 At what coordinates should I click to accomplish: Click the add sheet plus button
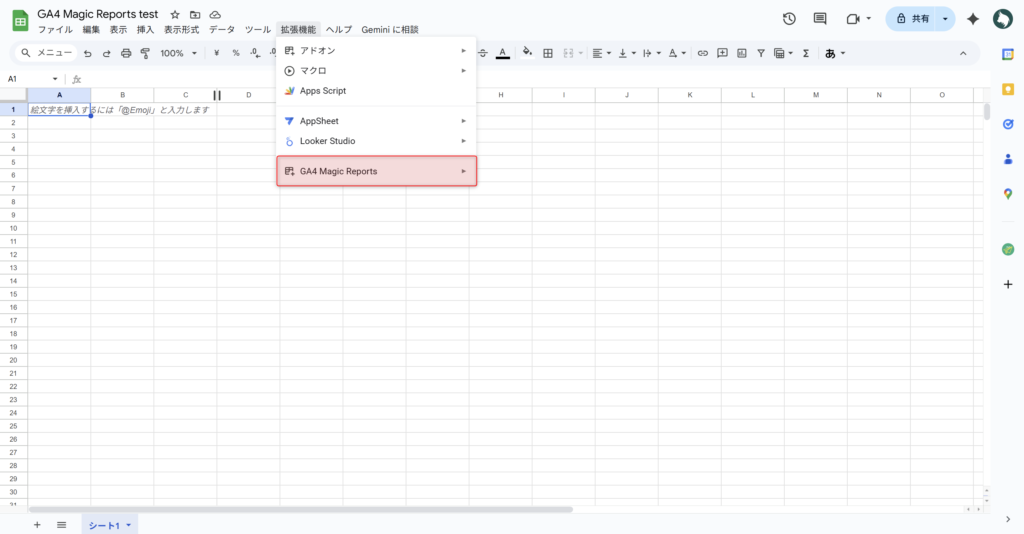[x=37, y=525]
